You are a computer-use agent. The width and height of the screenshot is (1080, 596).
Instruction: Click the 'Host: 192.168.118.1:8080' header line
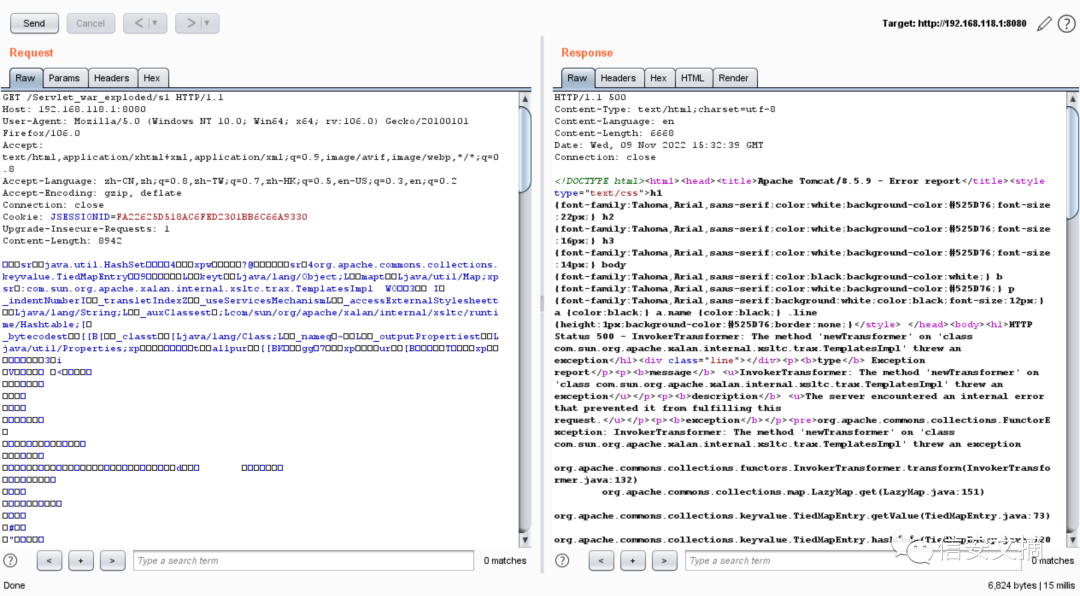pos(74,110)
